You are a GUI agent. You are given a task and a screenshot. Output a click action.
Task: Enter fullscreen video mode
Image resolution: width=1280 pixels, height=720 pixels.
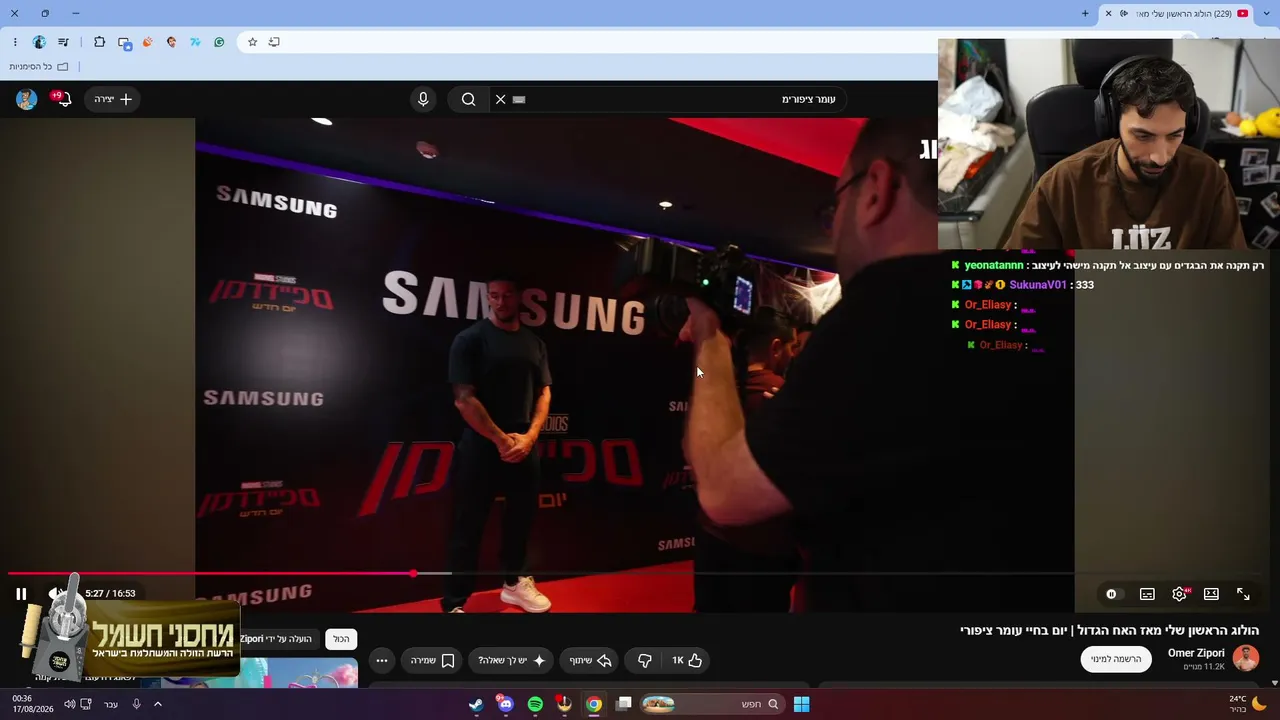(x=1243, y=594)
